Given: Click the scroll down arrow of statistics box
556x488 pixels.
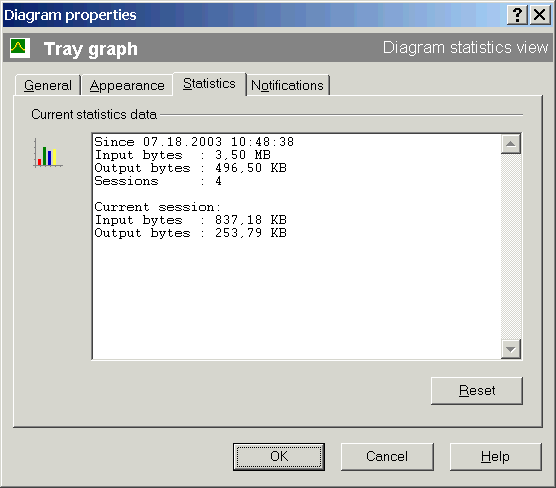Looking at the screenshot, I should (511, 349).
